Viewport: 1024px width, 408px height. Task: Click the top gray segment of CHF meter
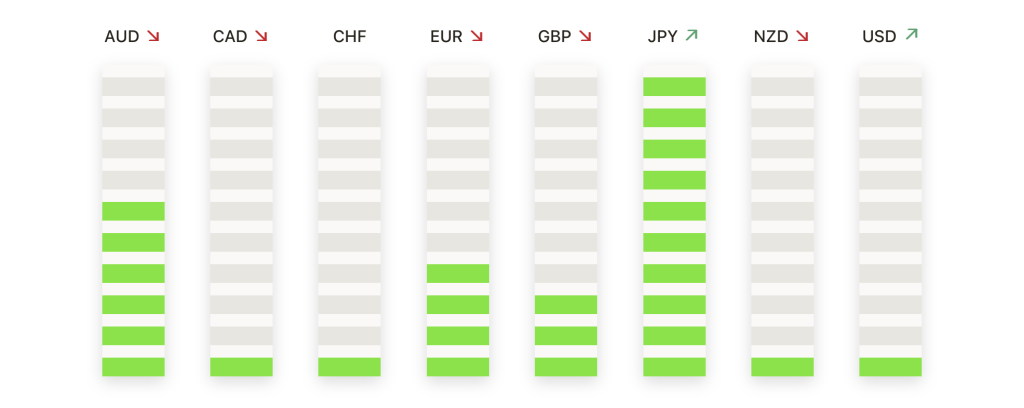point(349,87)
